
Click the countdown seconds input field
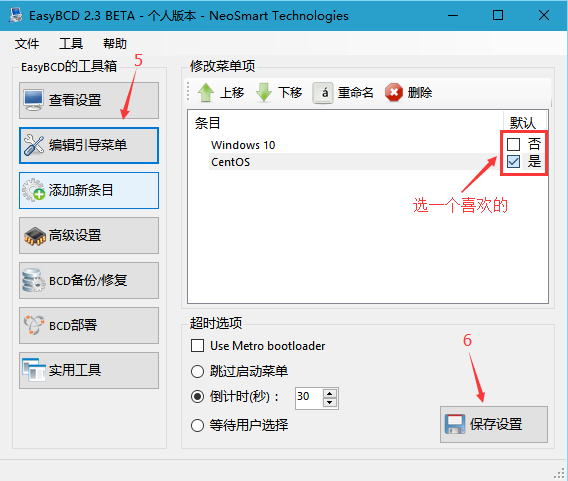pyautogui.click(x=309, y=398)
